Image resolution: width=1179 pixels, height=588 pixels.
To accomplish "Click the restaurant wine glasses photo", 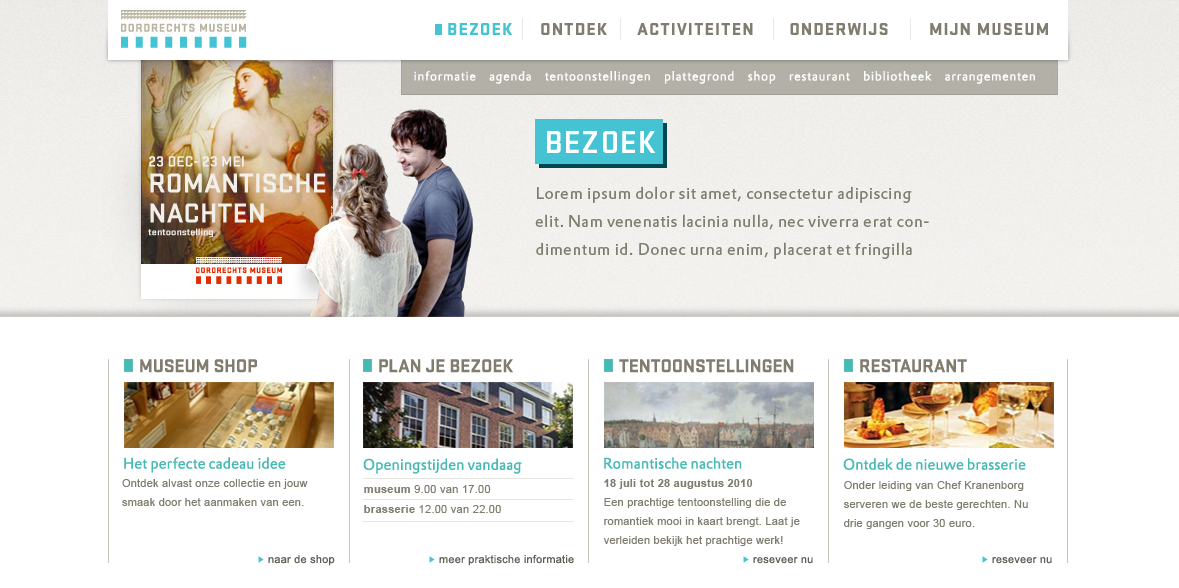I will click(x=948, y=415).
